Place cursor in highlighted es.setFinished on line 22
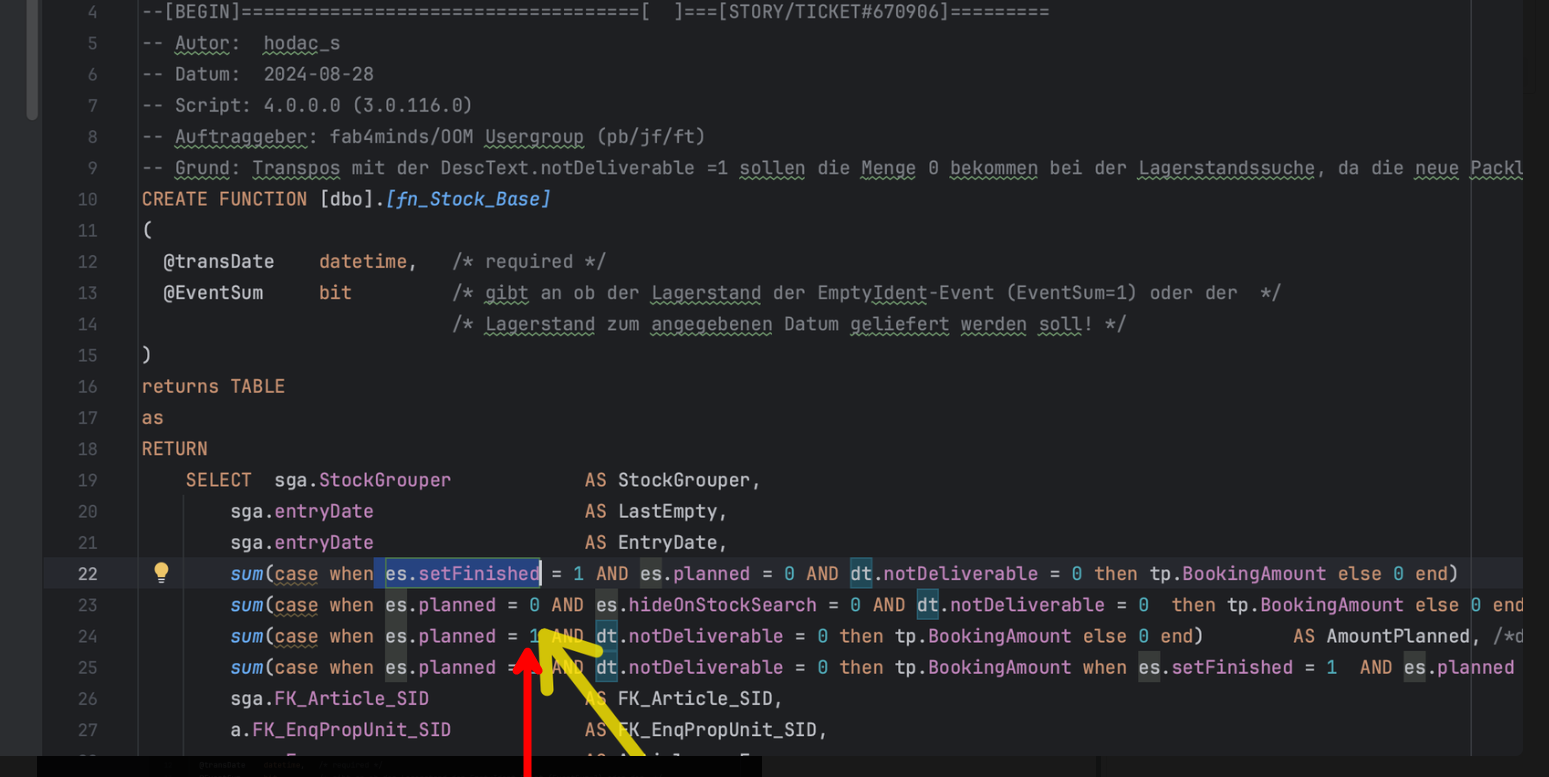The image size is (1549, 777). click(x=463, y=573)
